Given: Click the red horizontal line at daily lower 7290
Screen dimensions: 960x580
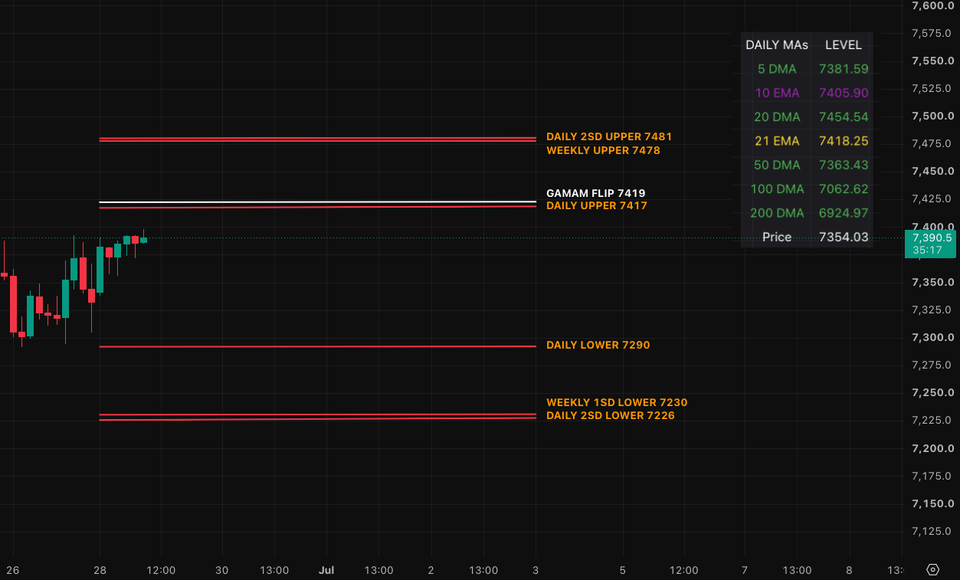Looking at the screenshot, I should click(x=318, y=347).
